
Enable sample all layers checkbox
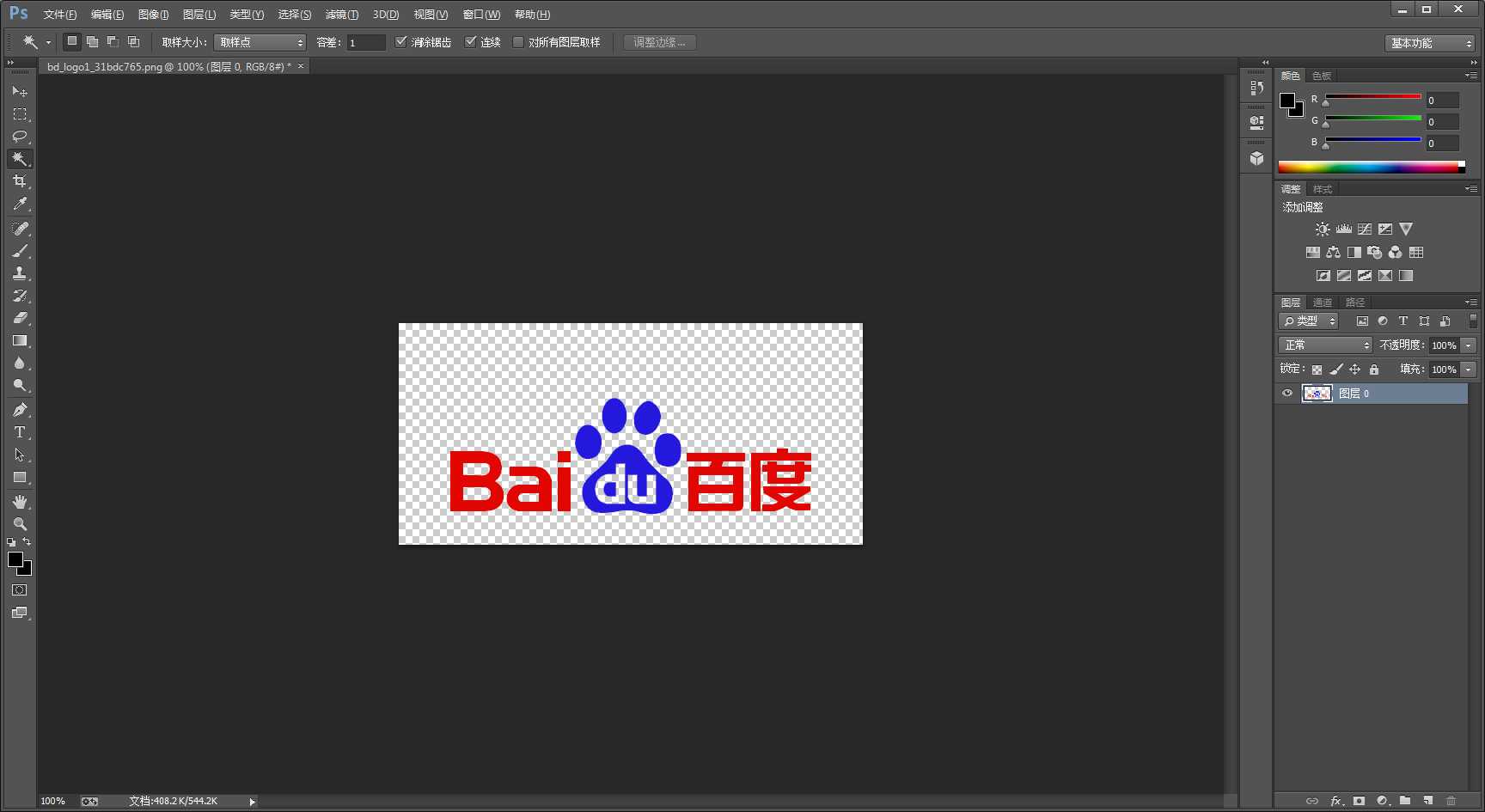[x=518, y=41]
